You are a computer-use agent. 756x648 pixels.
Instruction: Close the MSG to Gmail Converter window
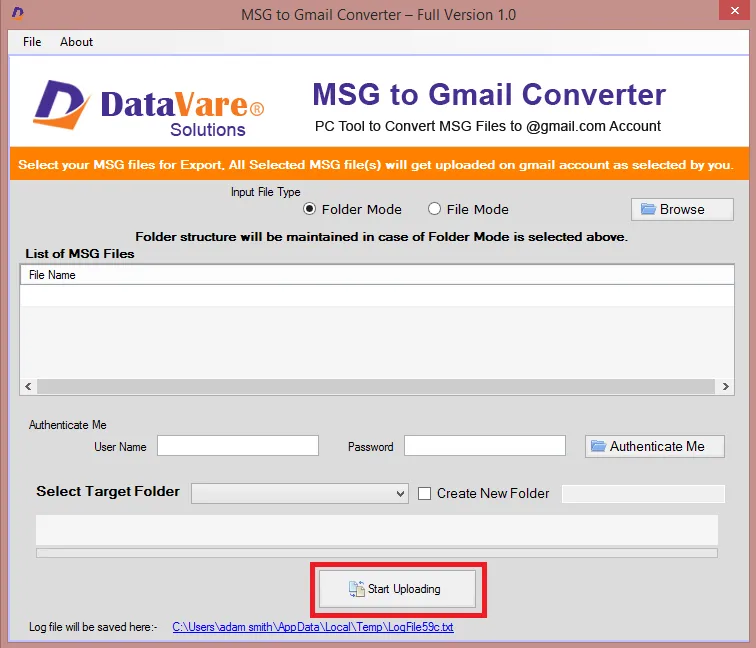click(x=734, y=10)
